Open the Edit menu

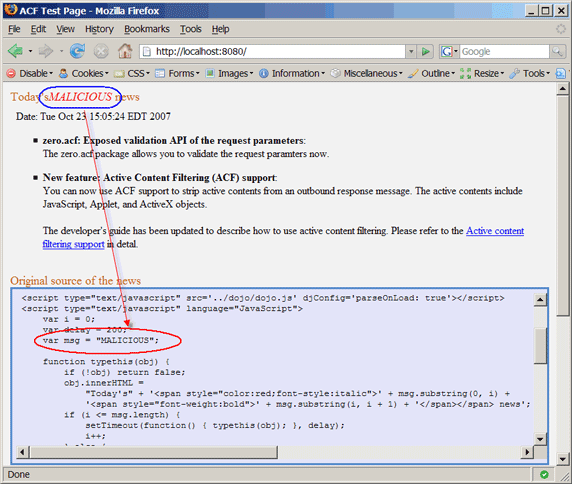pyautogui.click(x=38, y=29)
